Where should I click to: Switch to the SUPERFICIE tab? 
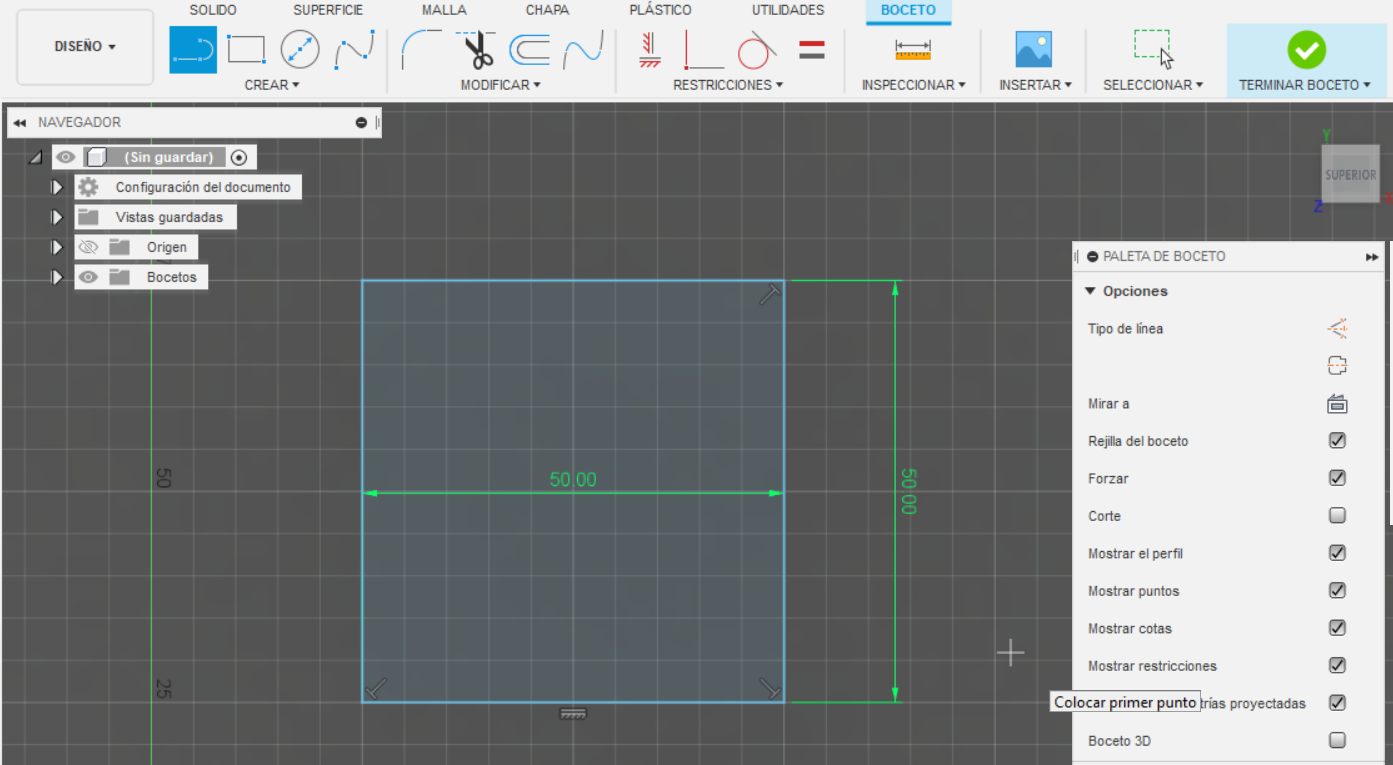328,10
